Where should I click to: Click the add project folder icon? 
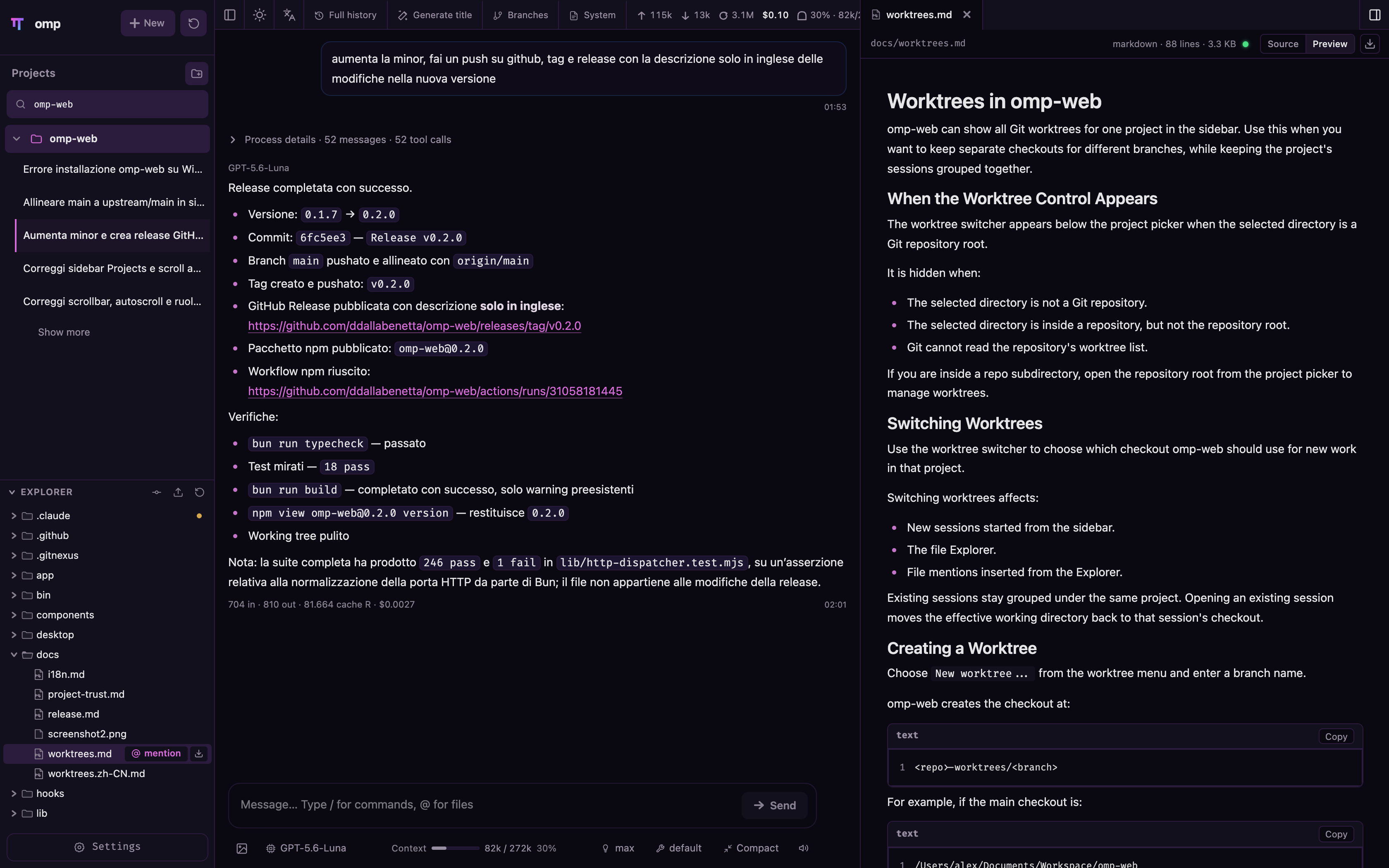196,74
